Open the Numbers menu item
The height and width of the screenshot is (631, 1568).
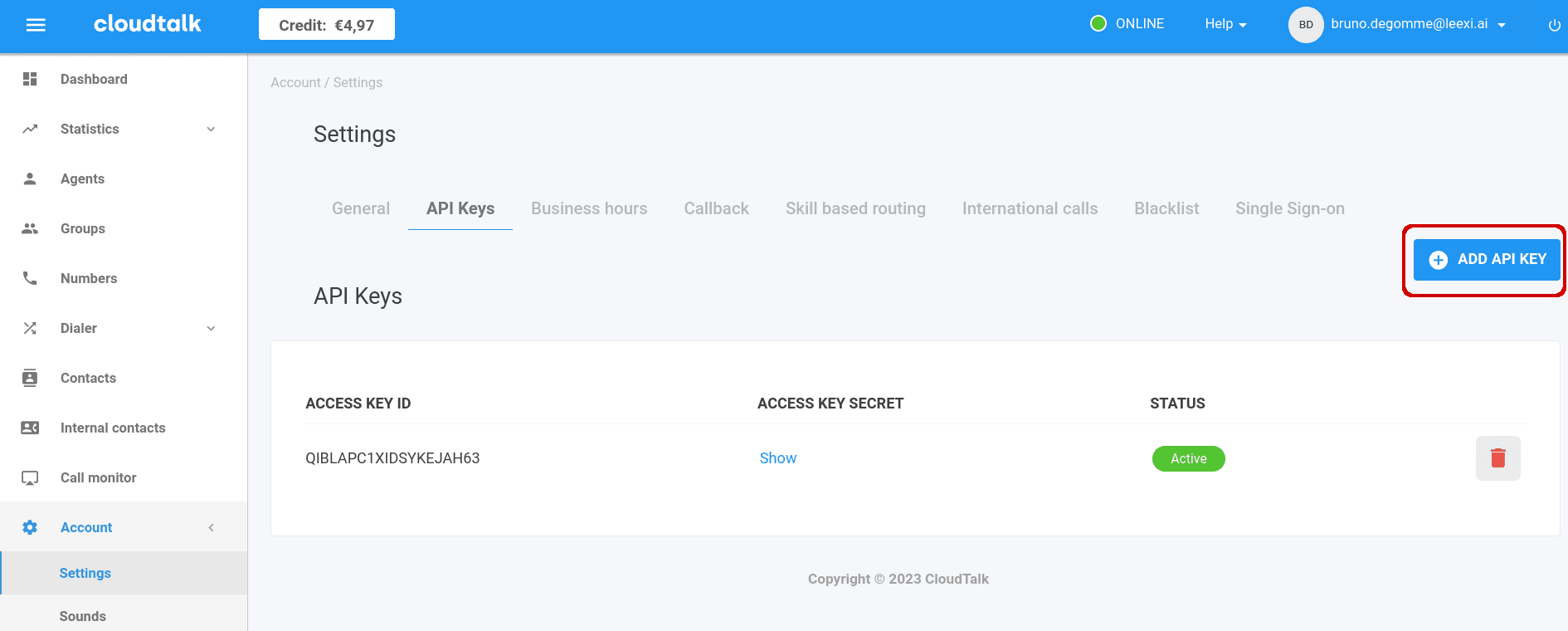click(x=124, y=278)
